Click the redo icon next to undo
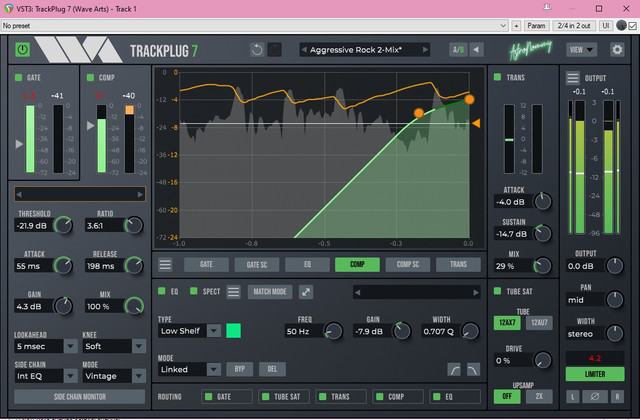This screenshot has height=420, width=640. (275, 50)
